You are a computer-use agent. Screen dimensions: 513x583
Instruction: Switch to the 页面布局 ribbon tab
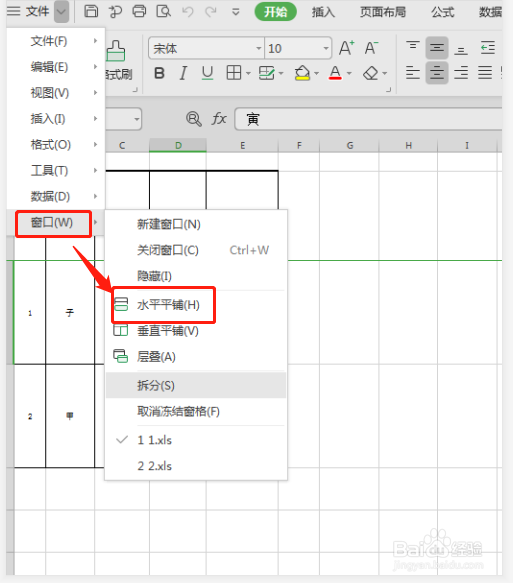pos(383,12)
